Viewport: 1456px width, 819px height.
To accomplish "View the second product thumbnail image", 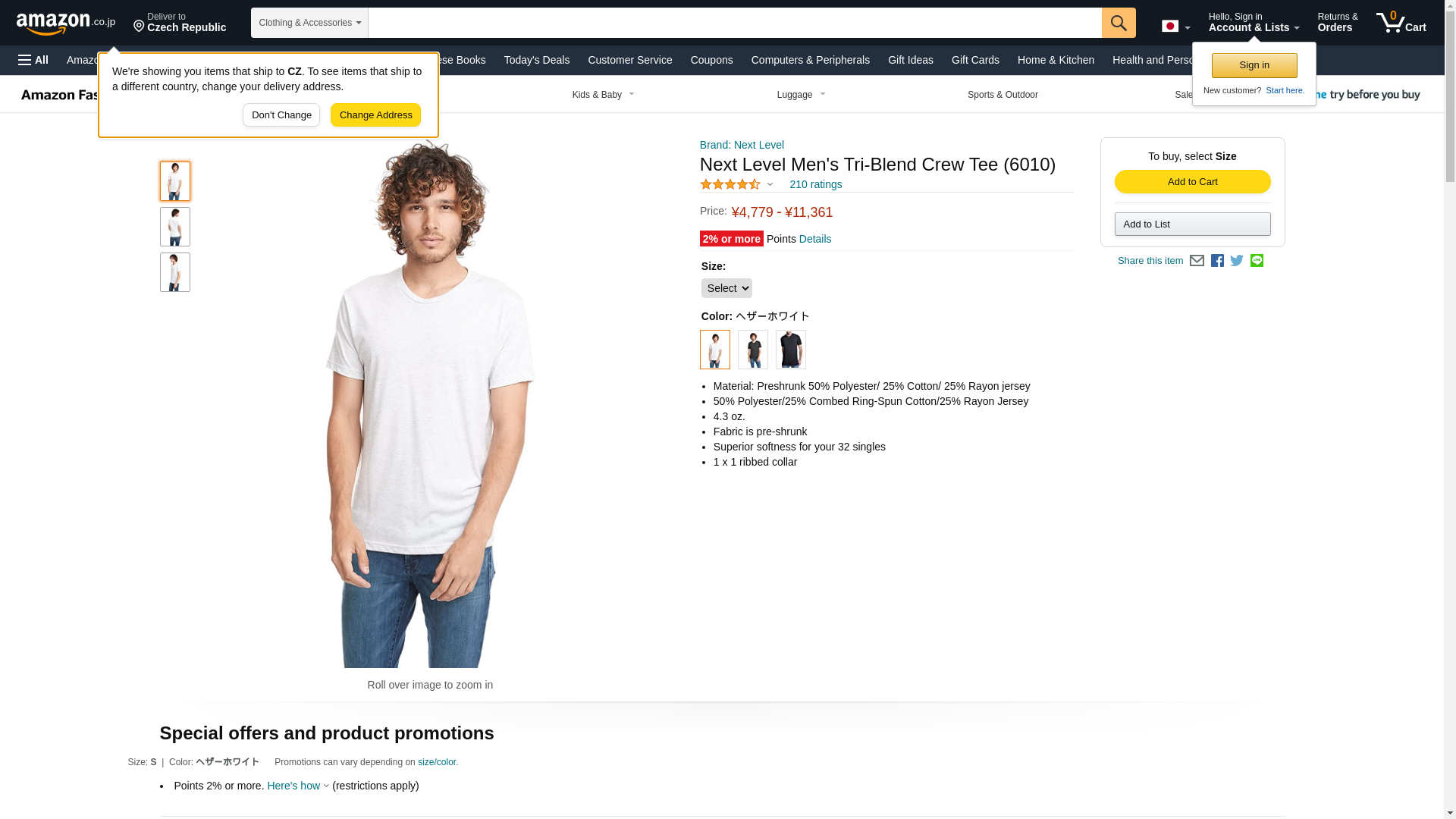I will click(x=174, y=227).
